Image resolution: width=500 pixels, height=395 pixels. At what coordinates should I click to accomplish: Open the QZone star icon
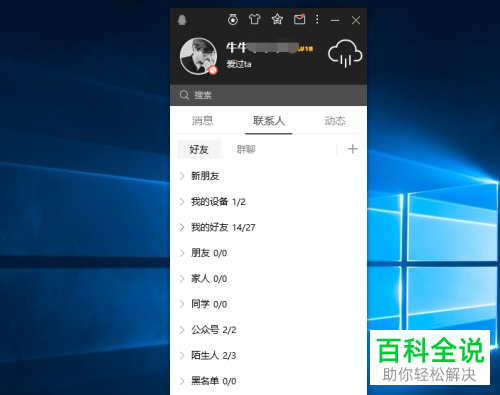coord(277,19)
